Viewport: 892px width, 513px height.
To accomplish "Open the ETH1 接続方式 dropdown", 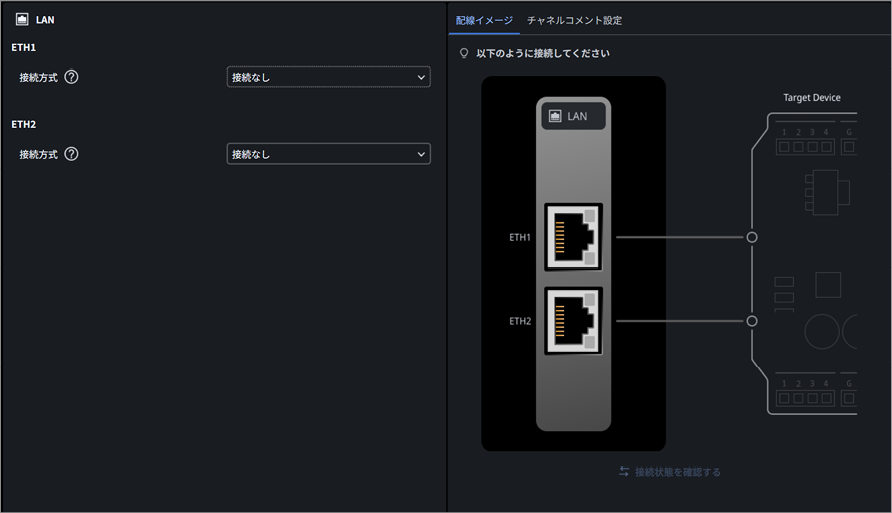I will pyautogui.click(x=328, y=77).
